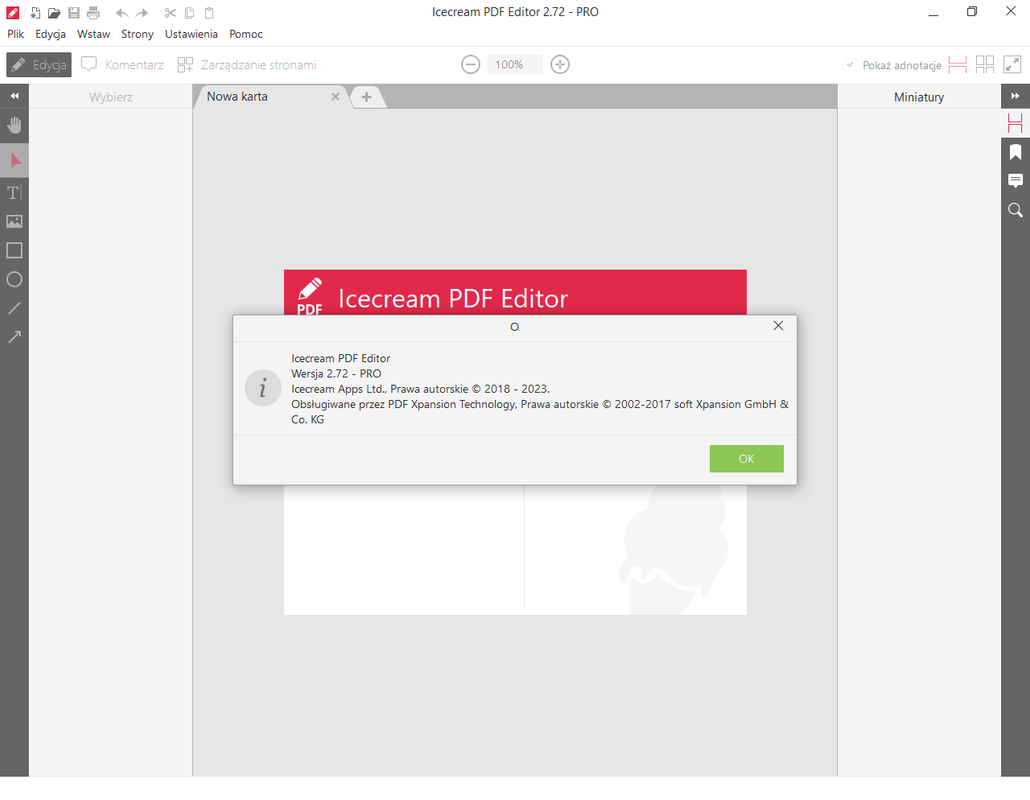Select the Line drawing tool
The image size is (1030, 800).
[14, 308]
